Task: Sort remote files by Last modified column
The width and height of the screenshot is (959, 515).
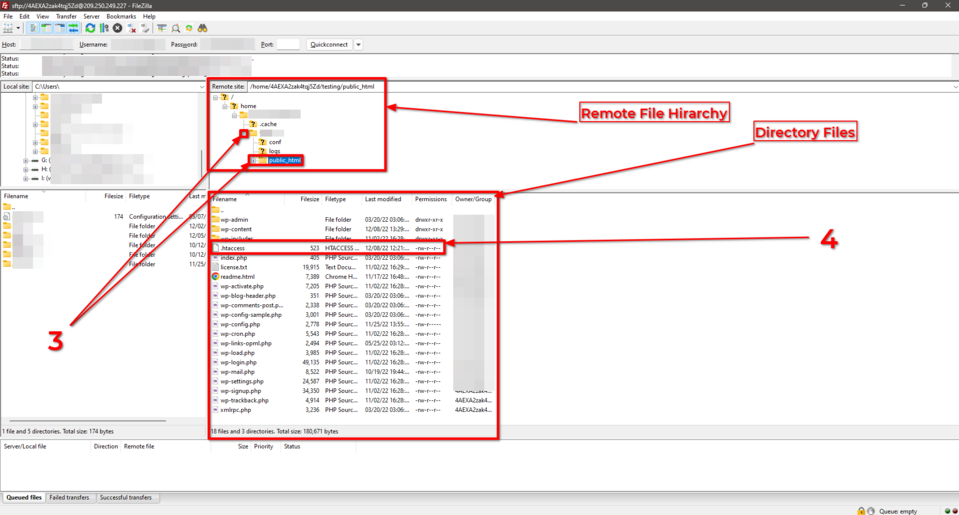Action: 383,199
